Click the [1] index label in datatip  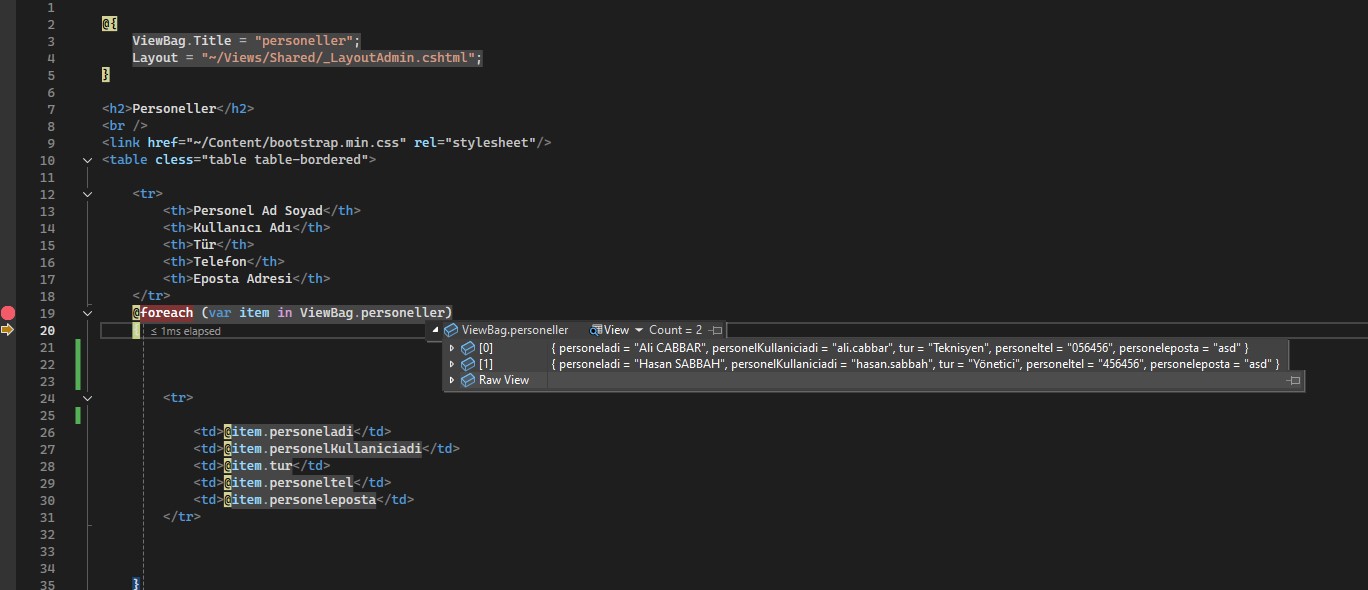pyautogui.click(x=486, y=364)
